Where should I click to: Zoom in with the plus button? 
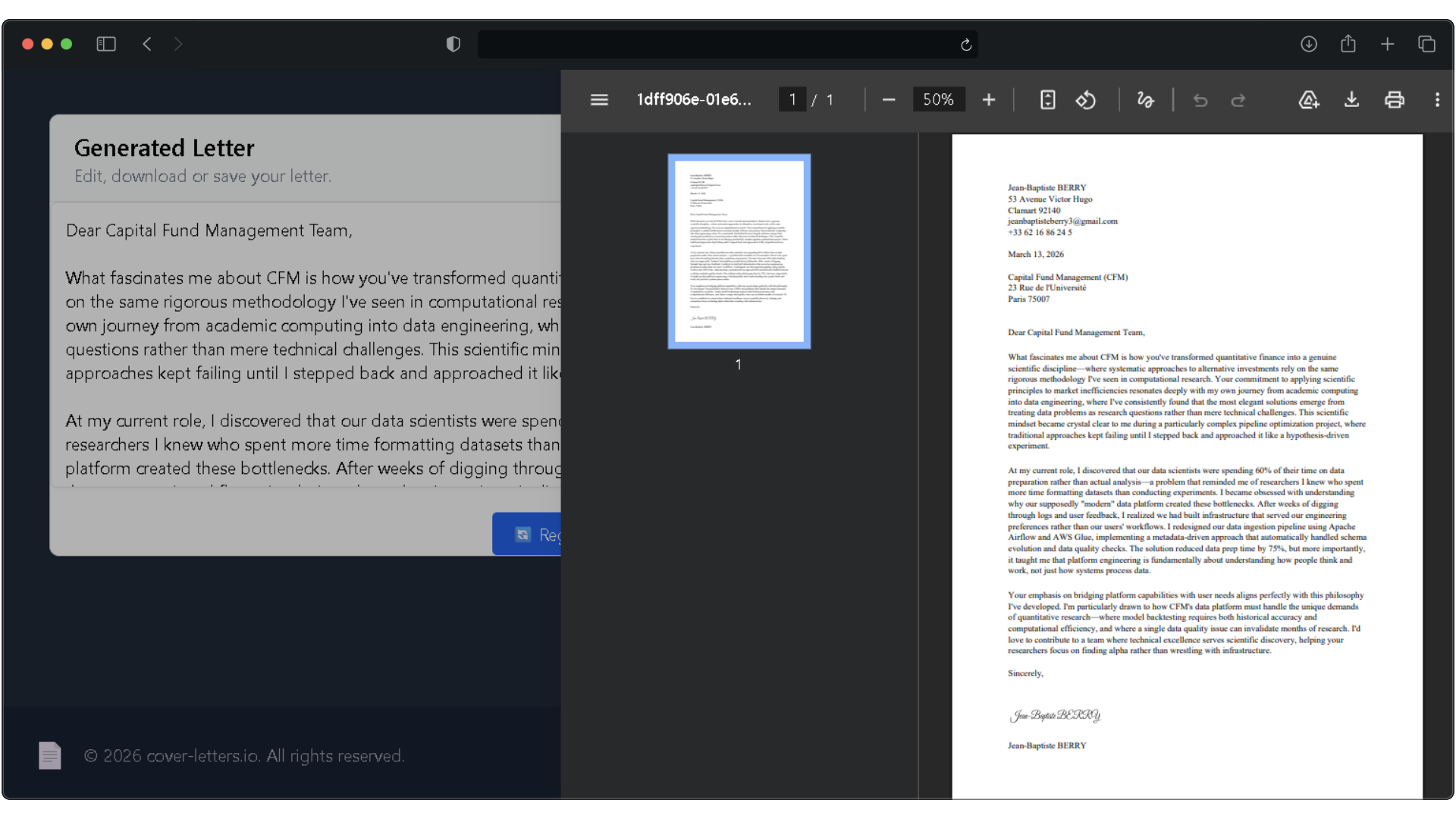989,99
